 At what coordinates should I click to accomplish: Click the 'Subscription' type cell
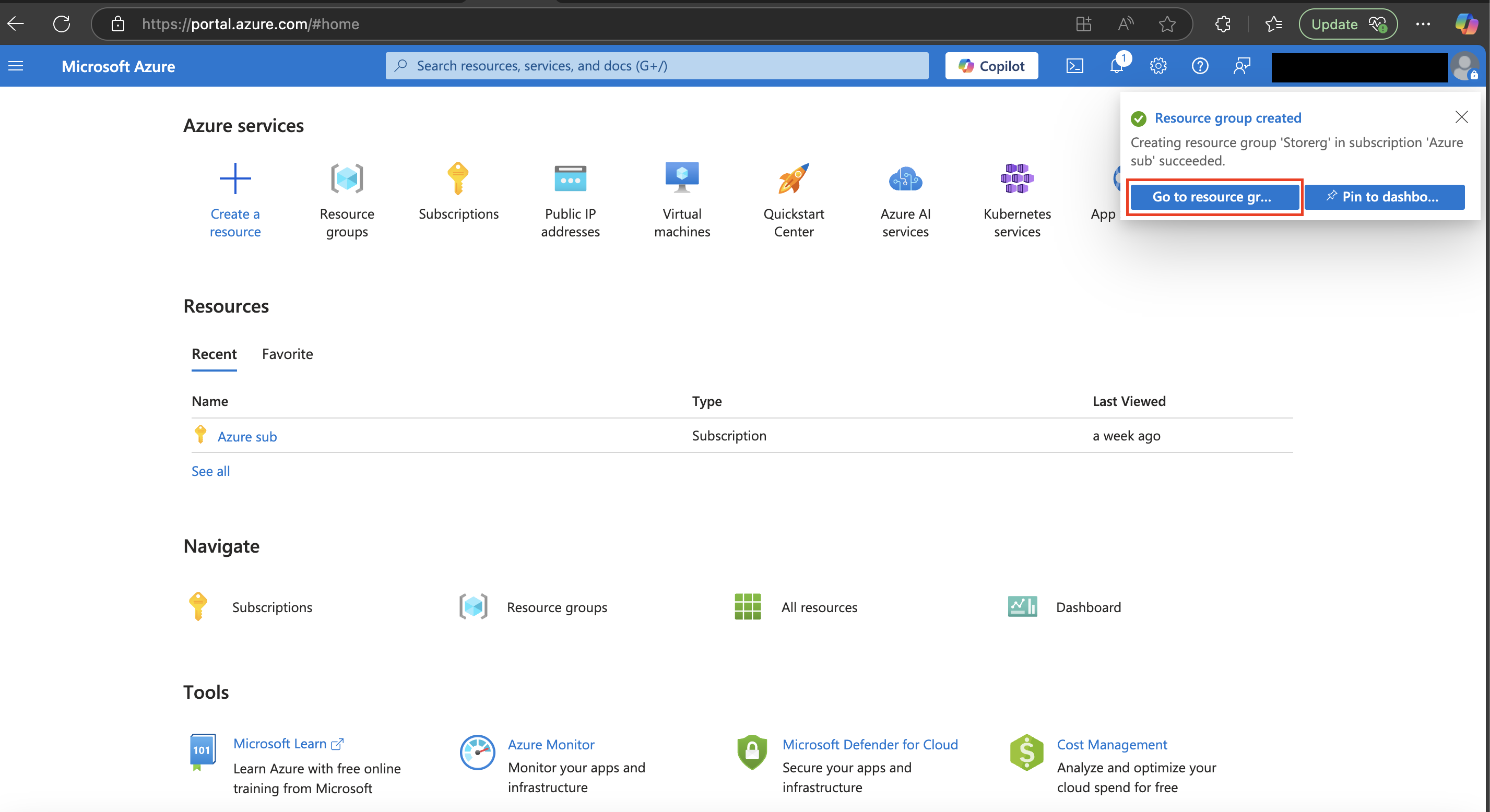coord(729,436)
